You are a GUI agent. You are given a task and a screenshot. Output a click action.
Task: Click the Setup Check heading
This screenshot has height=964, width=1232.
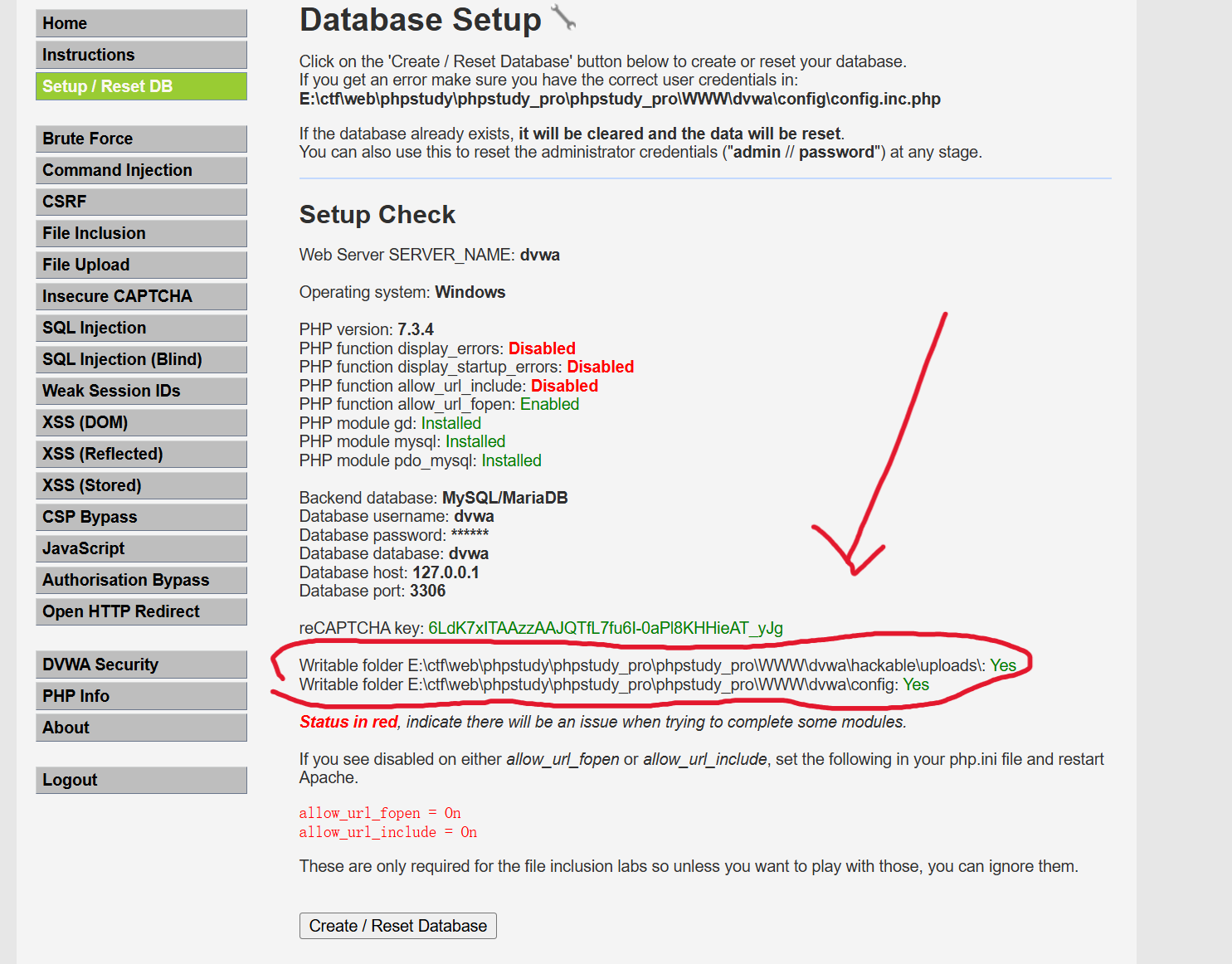coord(377,215)
